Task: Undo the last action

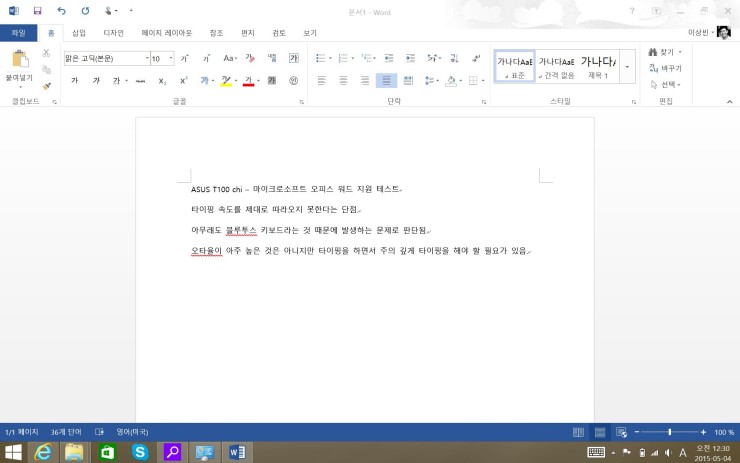Action: coord(61,11)
